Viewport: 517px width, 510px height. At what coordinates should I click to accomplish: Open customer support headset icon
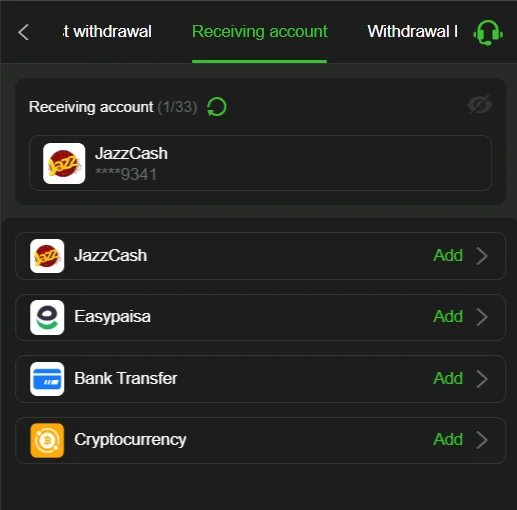tap(488, 33)
